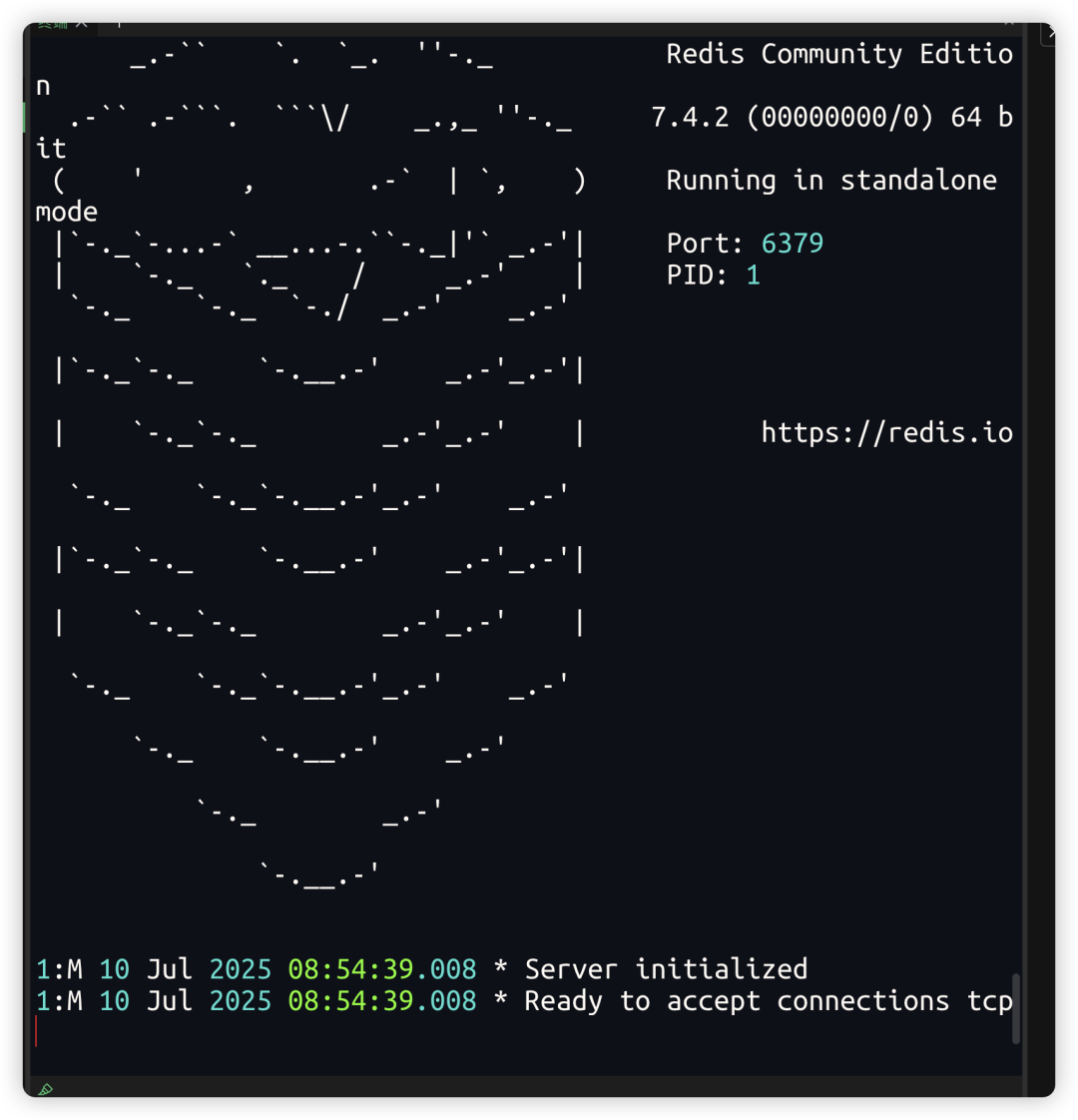The image size is (1078, 1120).
Task: Click the "Running in standalone" text
Action: point(831,180)
